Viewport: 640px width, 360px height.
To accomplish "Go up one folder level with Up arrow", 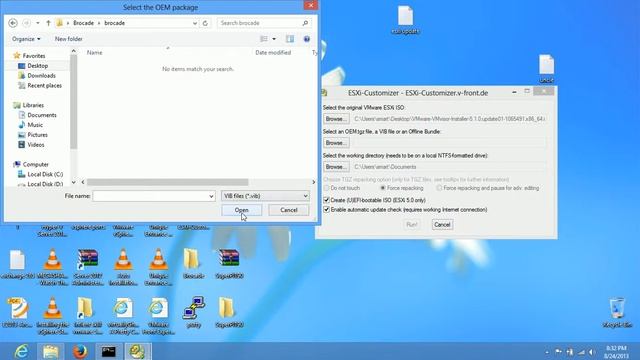I will click(48, 23).
